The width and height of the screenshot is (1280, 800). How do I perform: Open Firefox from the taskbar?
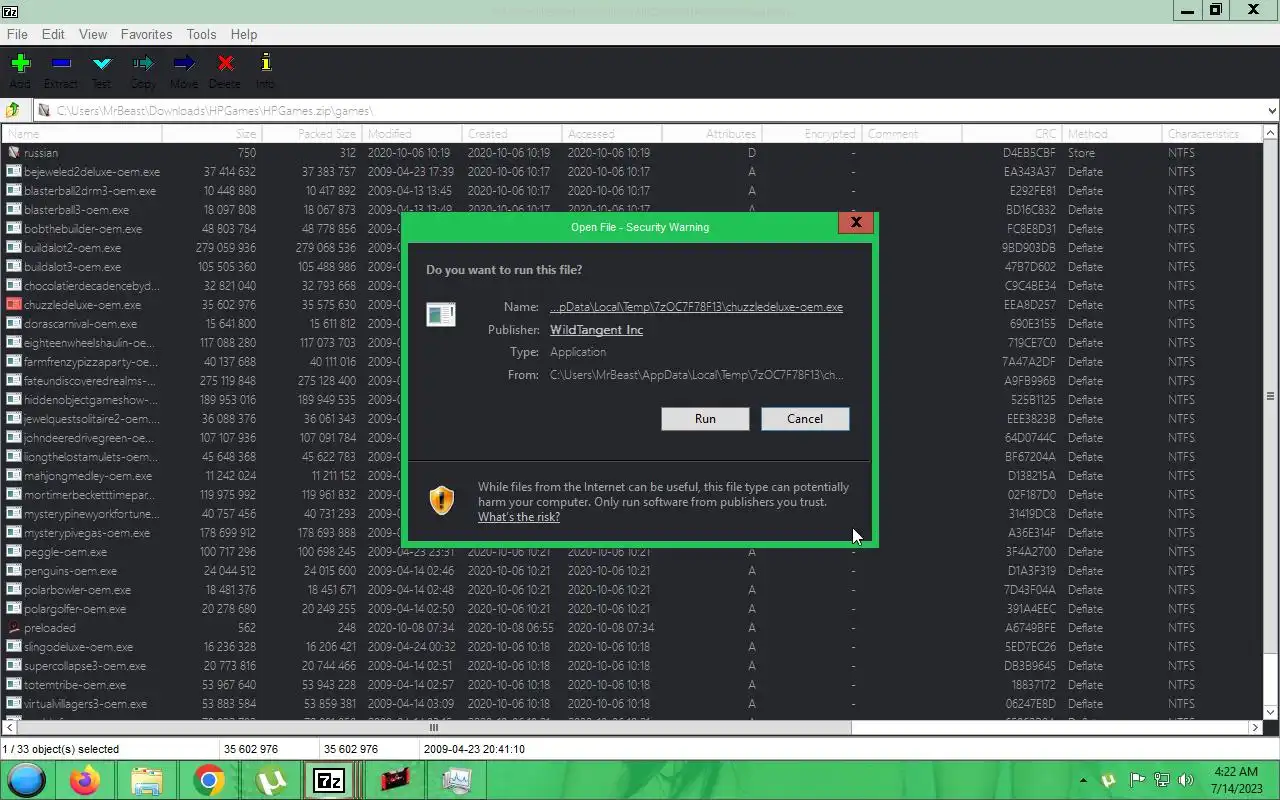pyautogui.click(x=85, y=780)
